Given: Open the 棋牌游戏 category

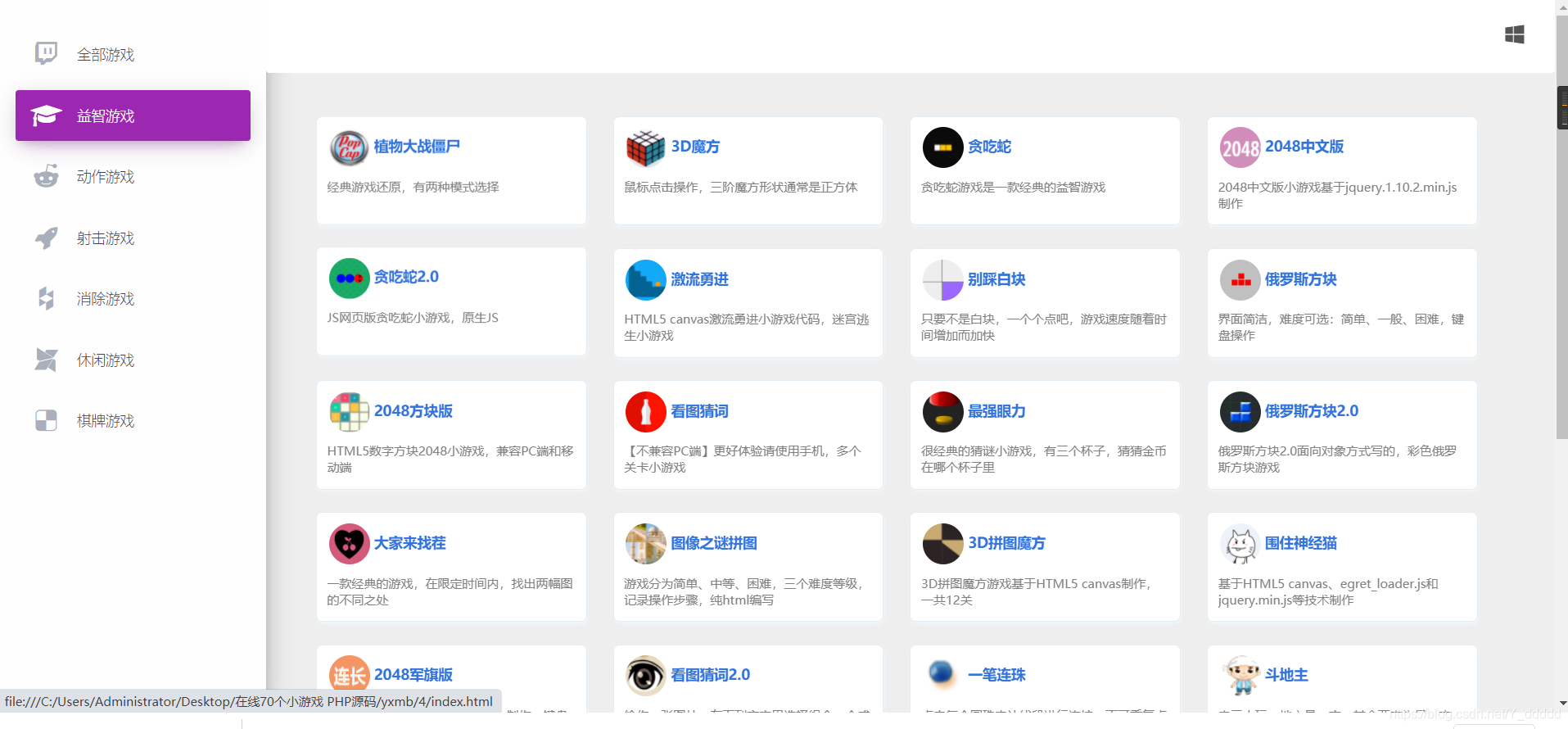Looking at the screenshot, I should click(133, 421).
